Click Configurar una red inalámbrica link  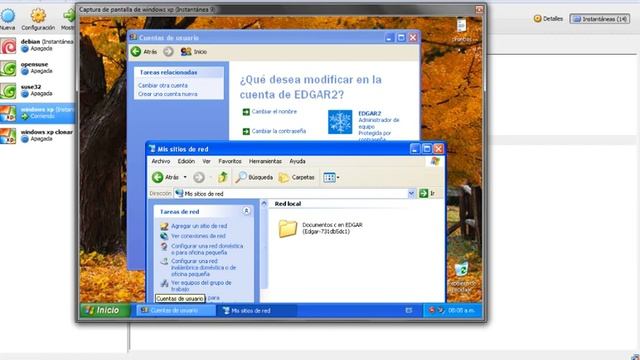tap(203, 267)
